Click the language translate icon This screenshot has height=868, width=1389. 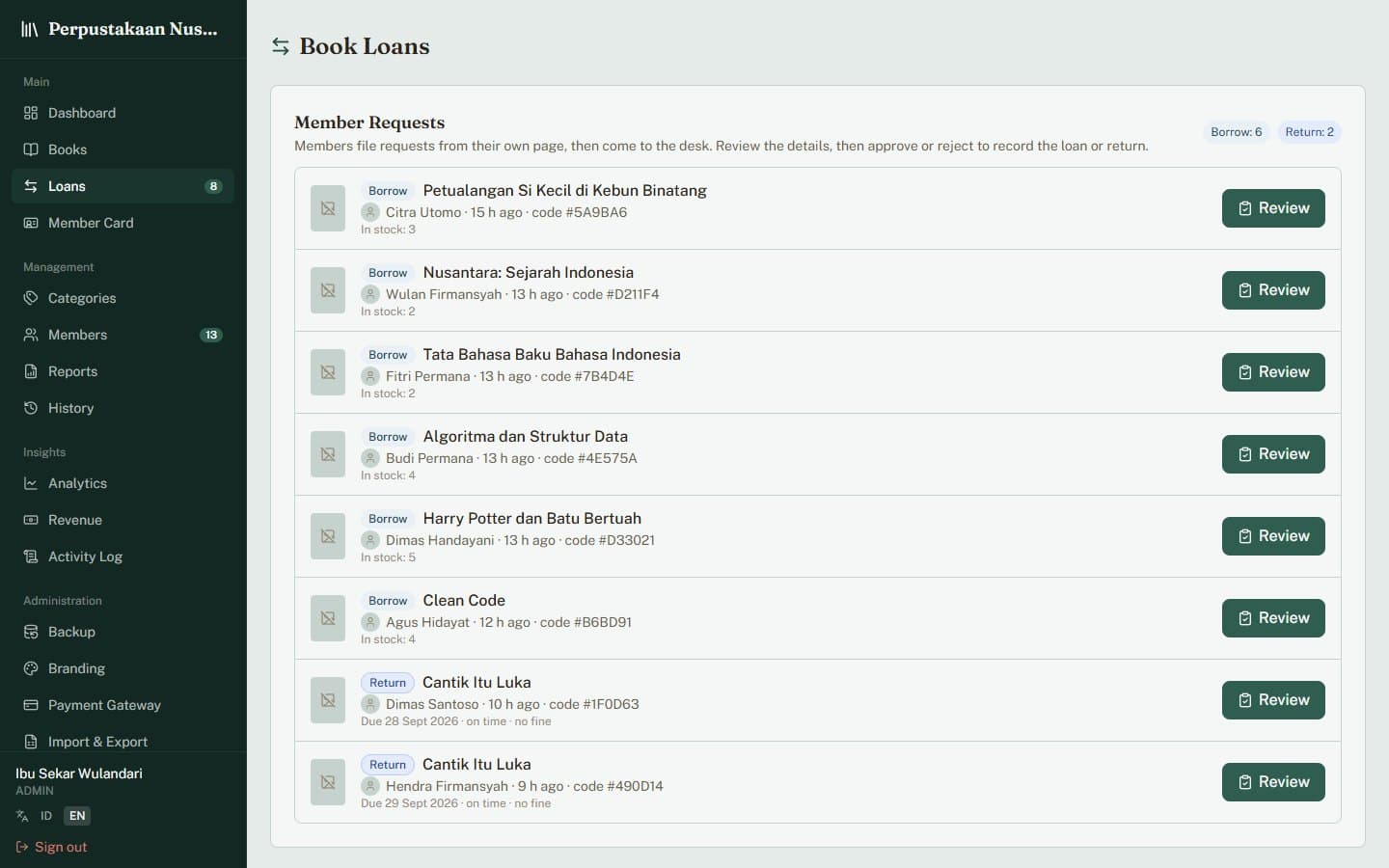tap(22, 816)
